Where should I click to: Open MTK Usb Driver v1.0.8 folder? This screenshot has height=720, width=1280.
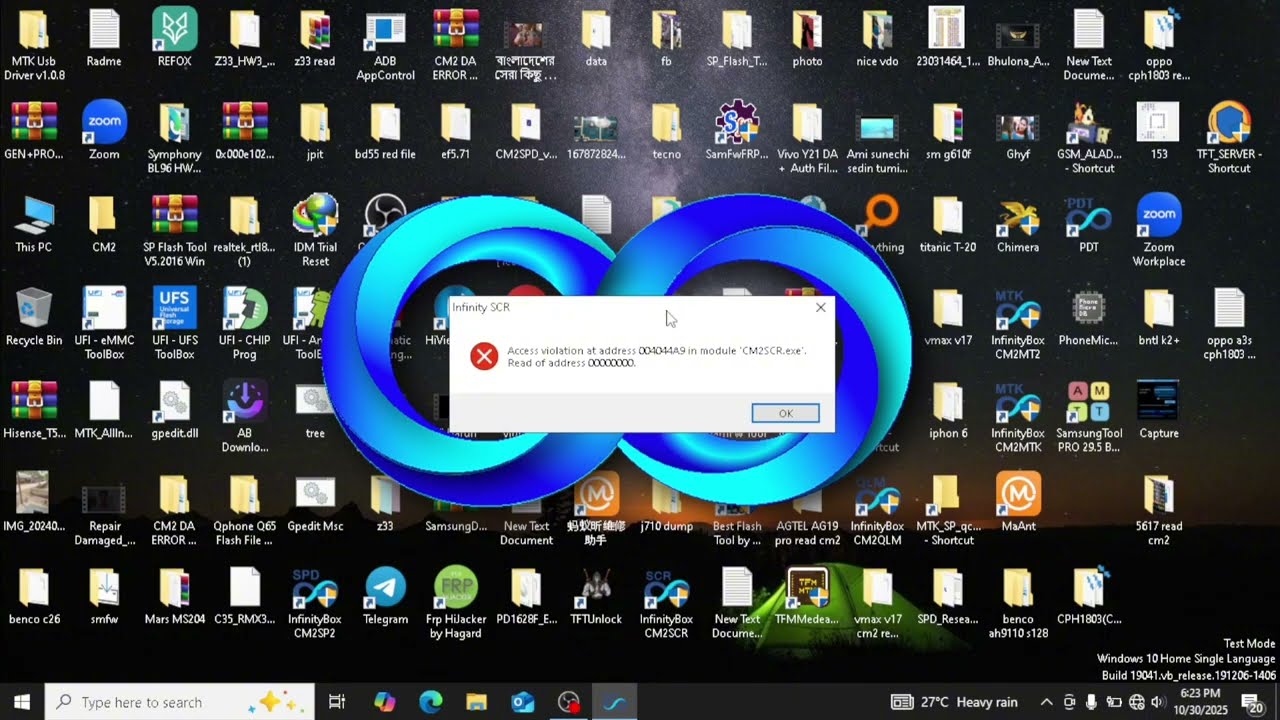(x=34, y=43)
